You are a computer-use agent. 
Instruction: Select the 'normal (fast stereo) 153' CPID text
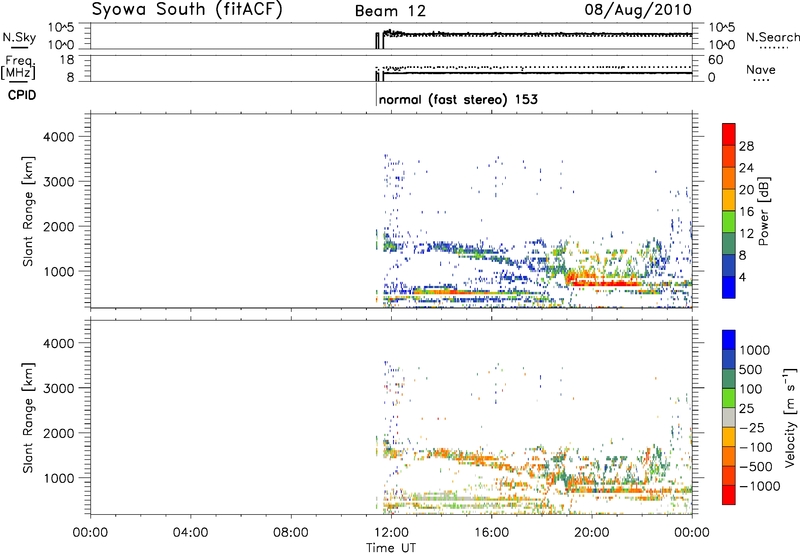458,99
